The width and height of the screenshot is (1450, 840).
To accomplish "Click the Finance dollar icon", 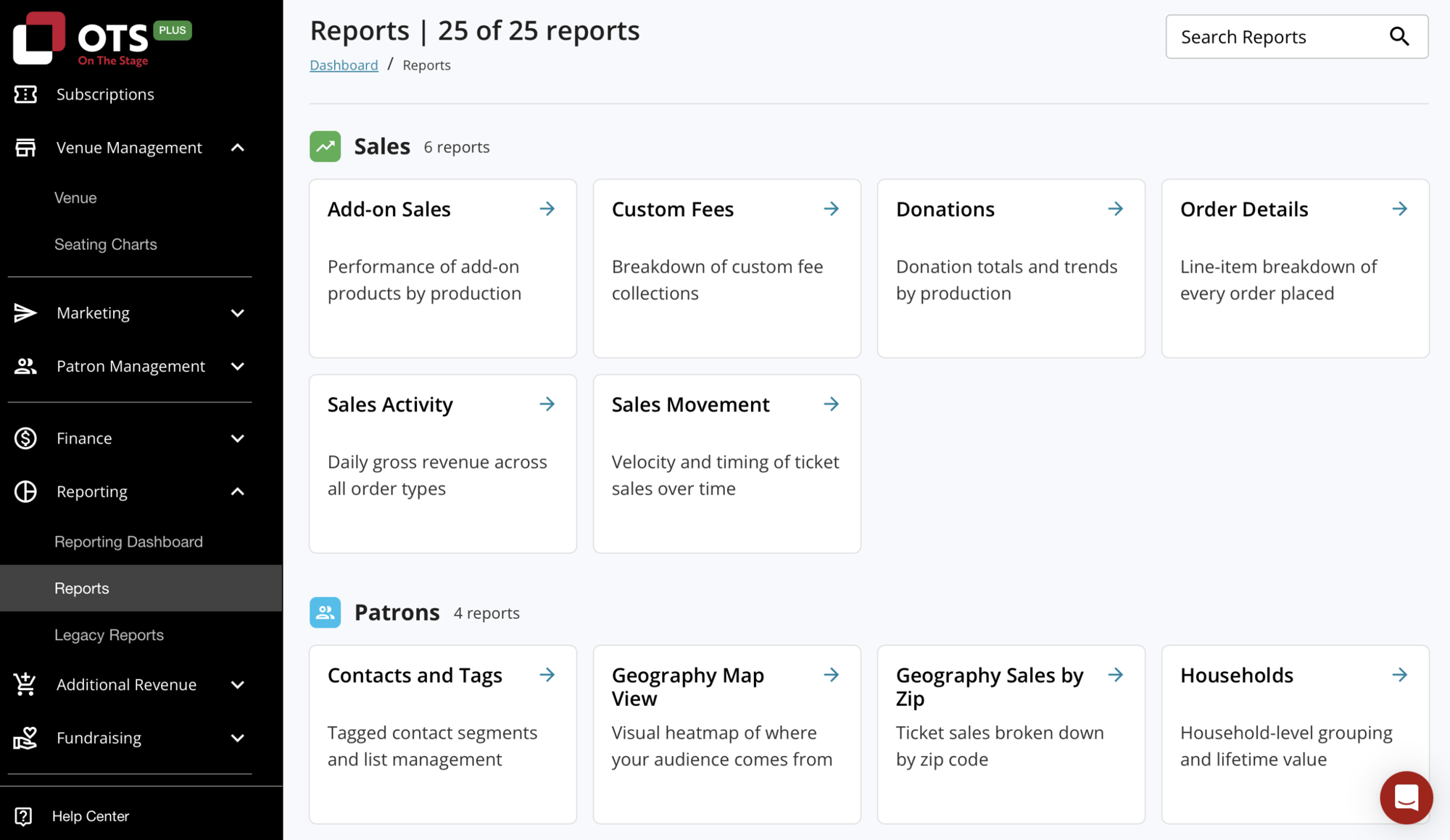I will click(25, 438).
